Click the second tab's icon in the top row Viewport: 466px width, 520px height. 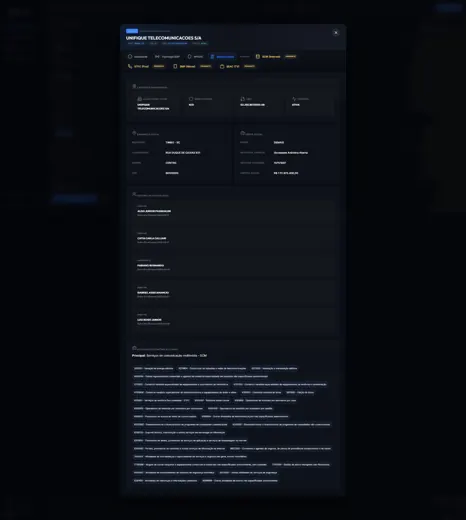point(157,57)
